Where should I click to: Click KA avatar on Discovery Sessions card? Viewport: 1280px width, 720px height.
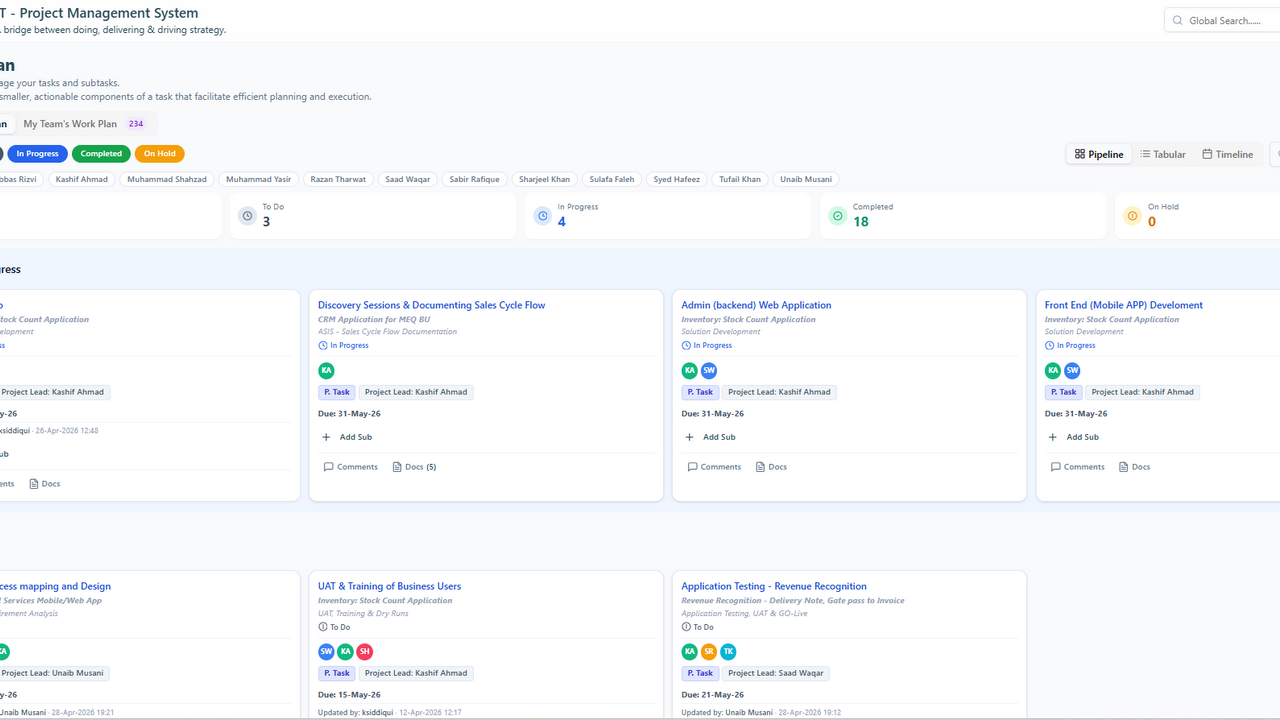pyautogui.click(x=326, y=371)
